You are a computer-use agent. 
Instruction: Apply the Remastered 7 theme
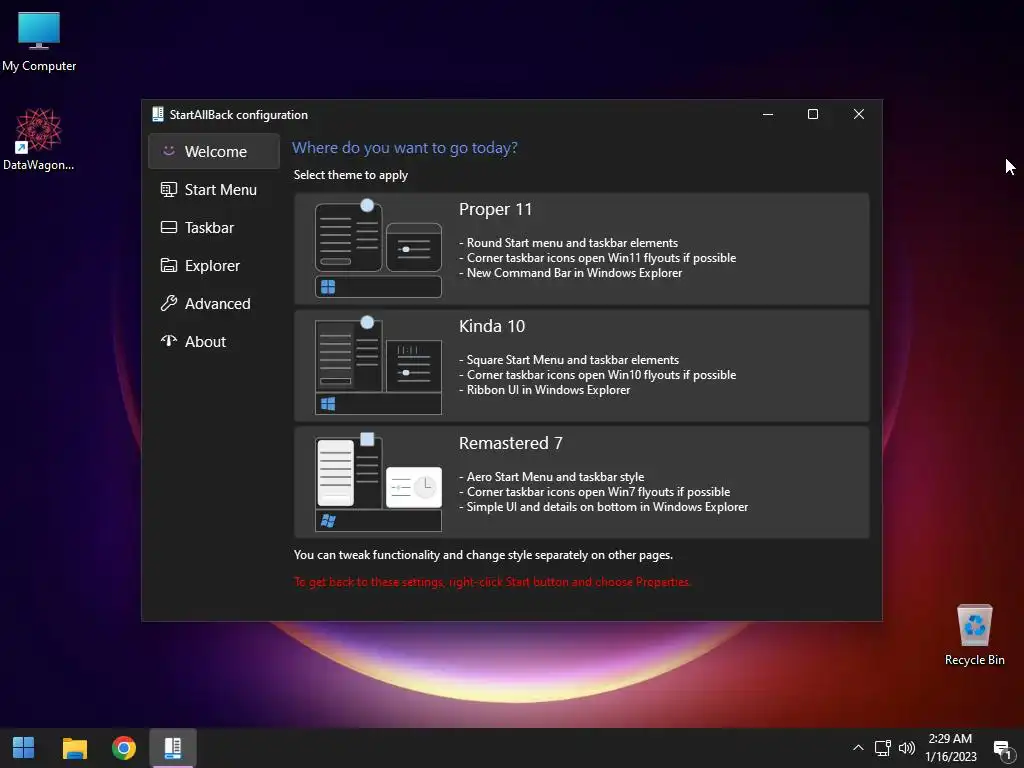[x=581, y=483]
